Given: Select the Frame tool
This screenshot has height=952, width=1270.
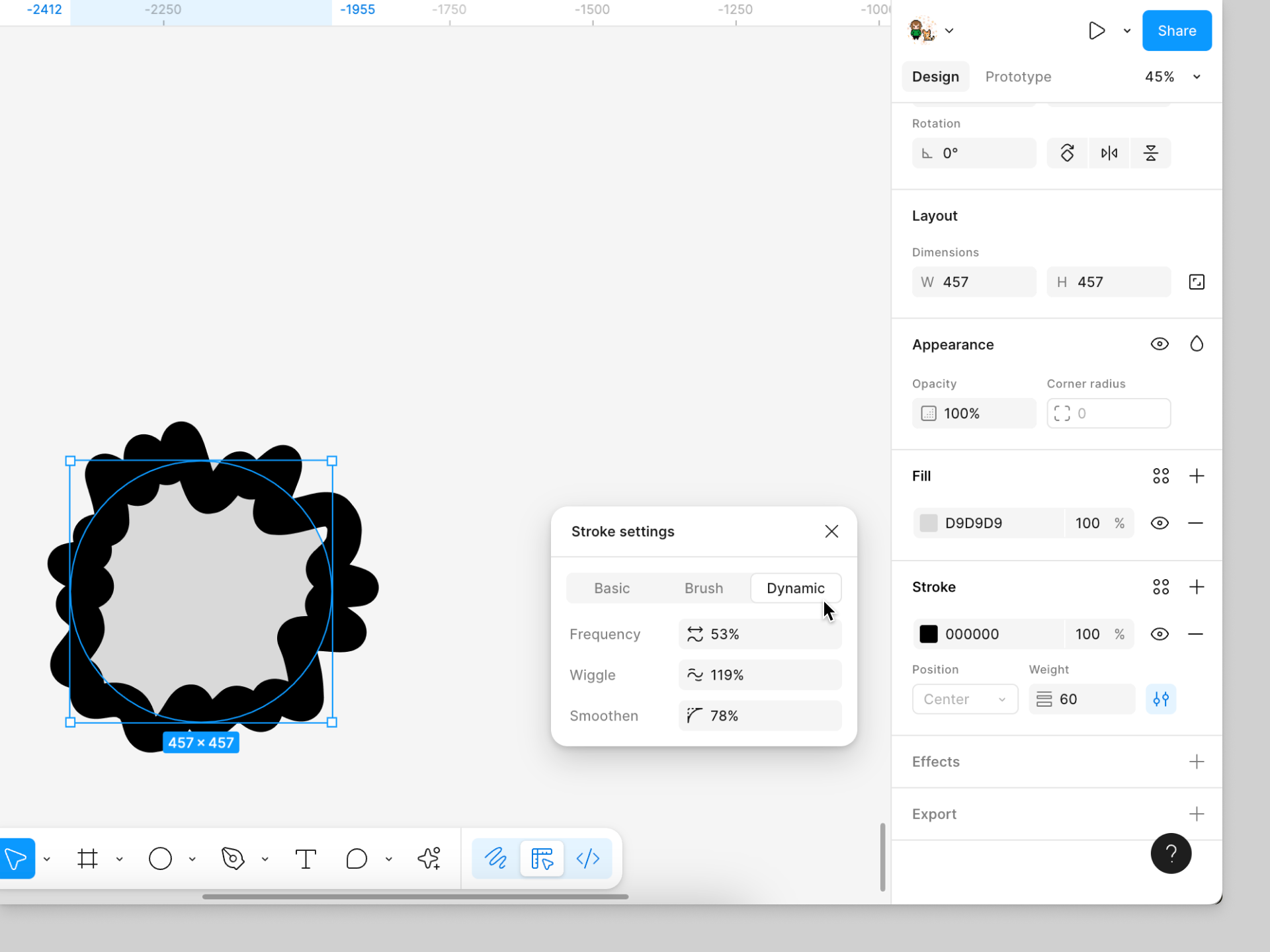Looking at the screenshot, I should point(87,859).
